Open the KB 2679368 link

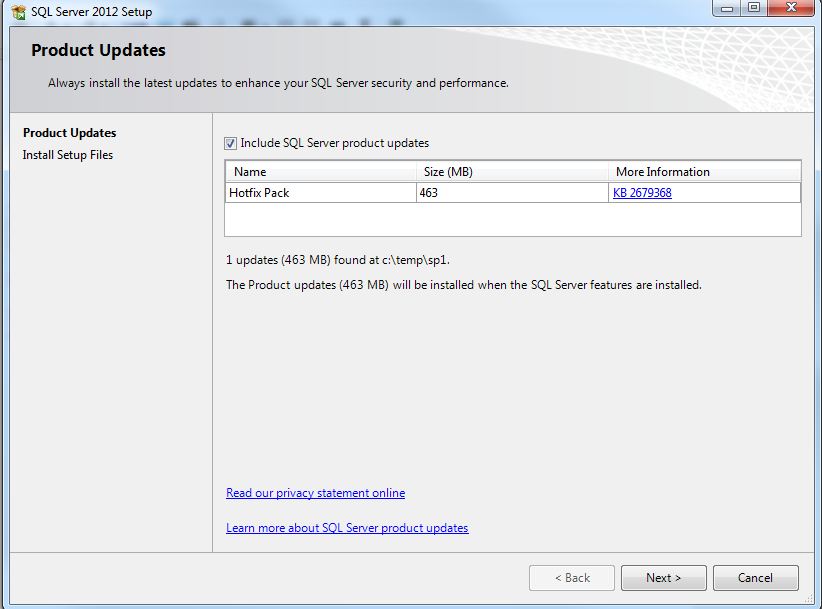pos(642,193)
